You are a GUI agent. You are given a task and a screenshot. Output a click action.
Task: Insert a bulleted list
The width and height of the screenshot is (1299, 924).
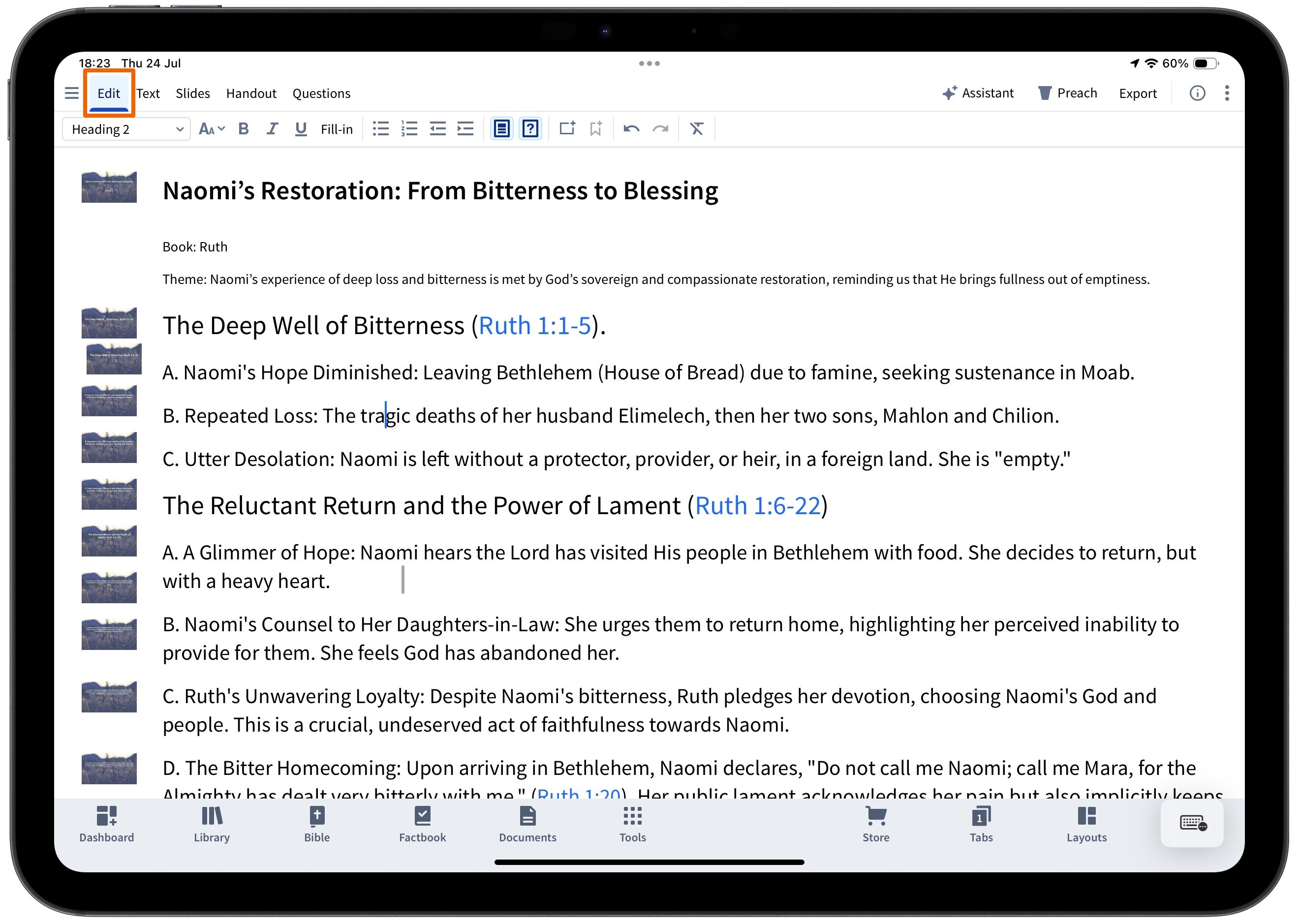pyautogui.click(x=381, y=129)
